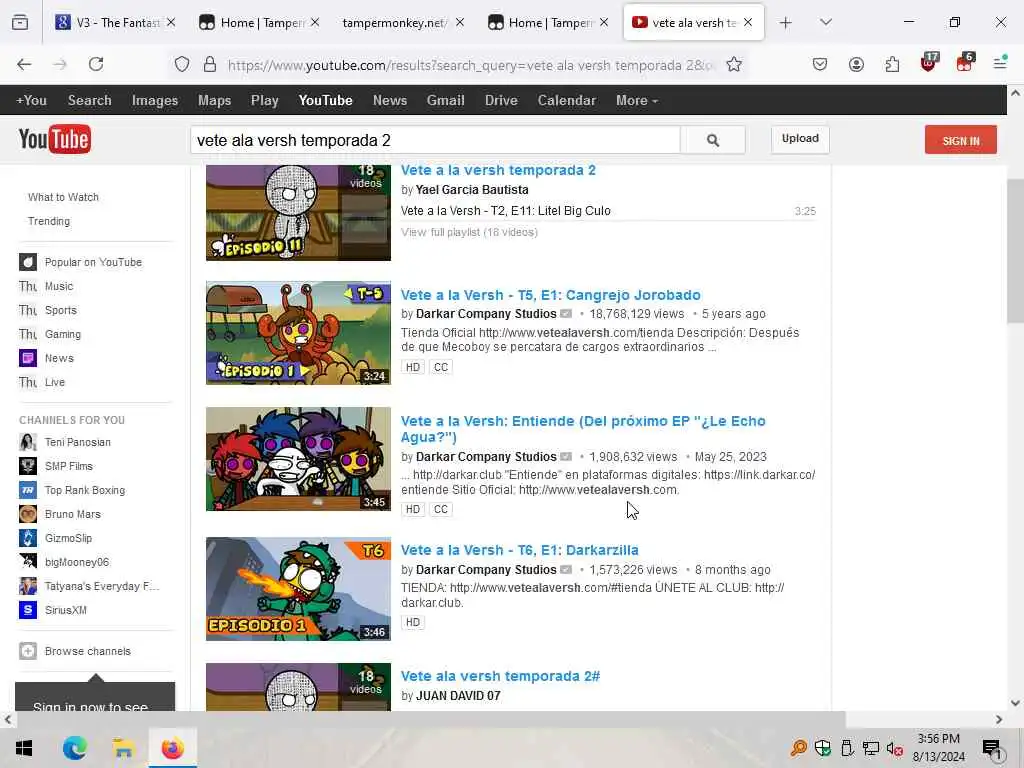Image resolution: width=1024 pixels, height=768 pixels.
Task: Click the SiriusXM channel avatar
Action: pos(27,610)
